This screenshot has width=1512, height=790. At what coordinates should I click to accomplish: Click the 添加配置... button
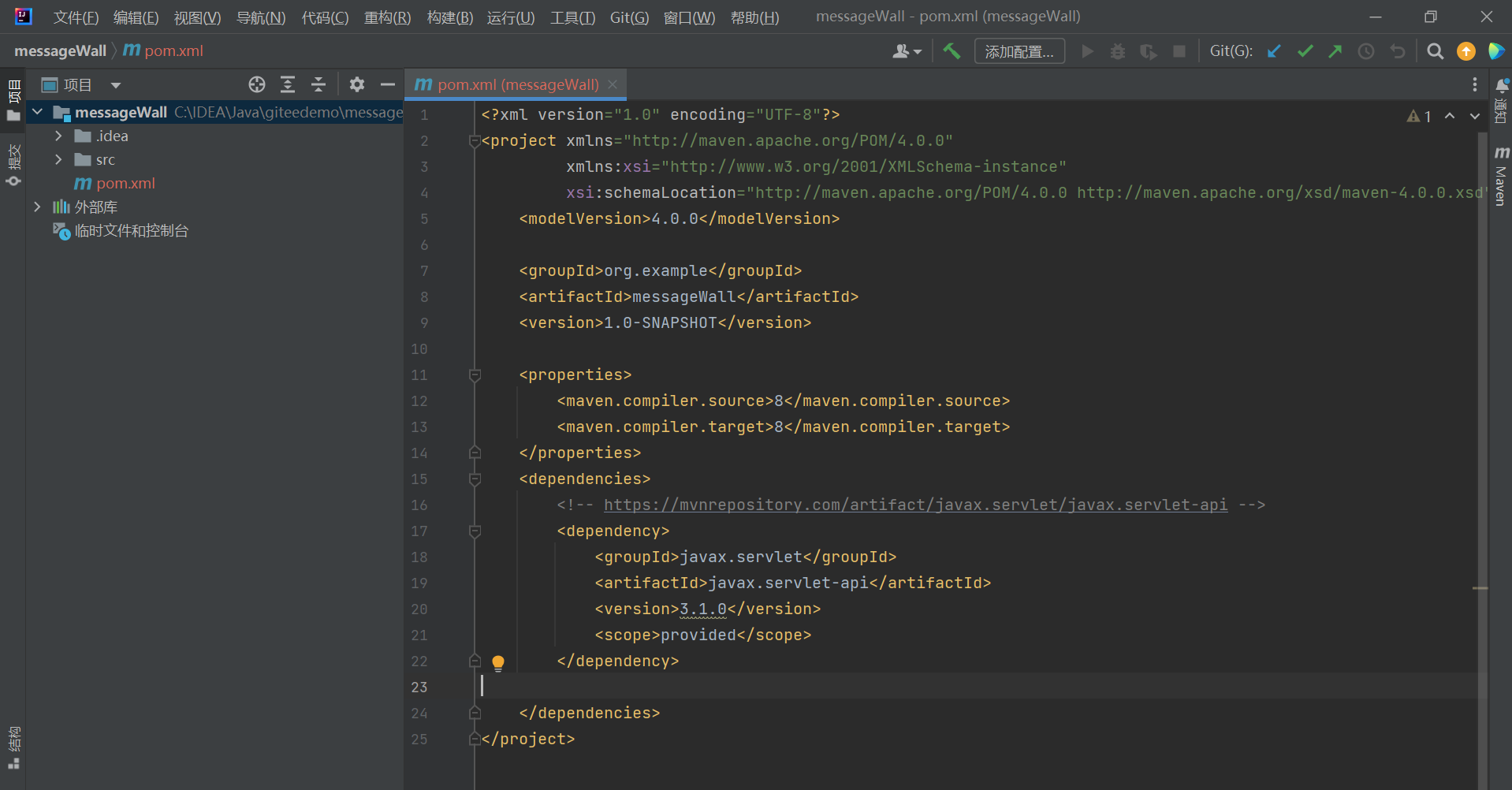click(1019, 51)
